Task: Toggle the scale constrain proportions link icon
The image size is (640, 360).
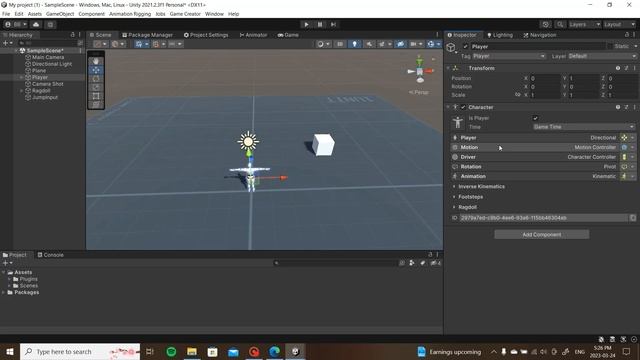Action: [518, 95]
